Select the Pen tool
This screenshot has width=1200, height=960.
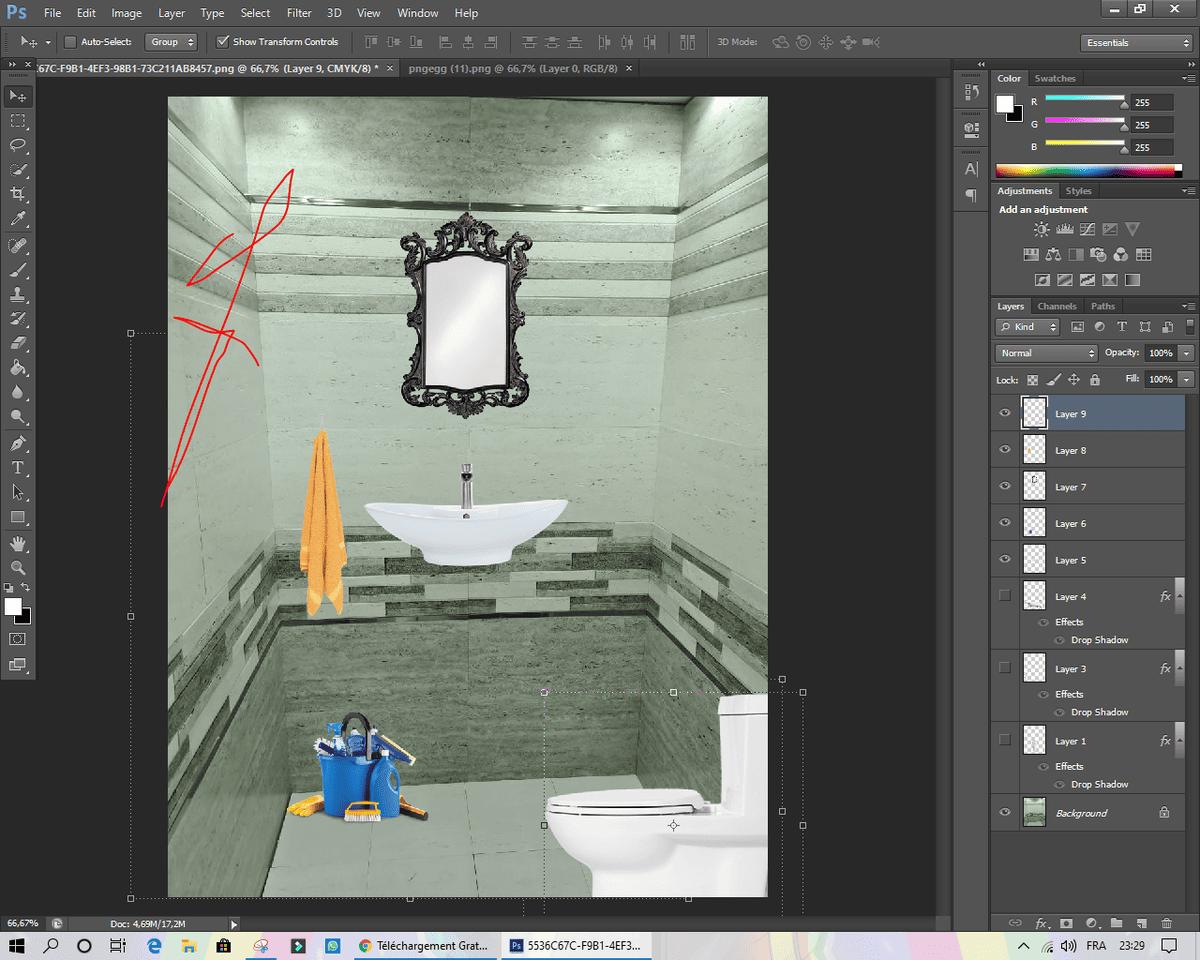18,443
